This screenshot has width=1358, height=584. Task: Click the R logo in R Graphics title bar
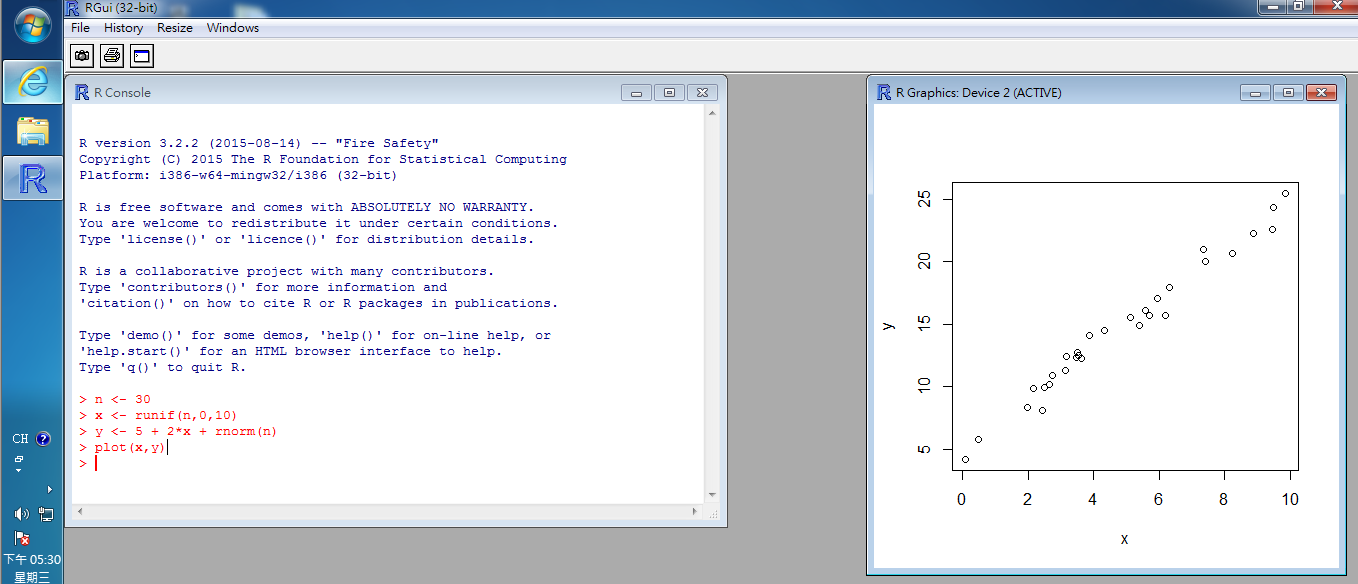pos(884,93)
